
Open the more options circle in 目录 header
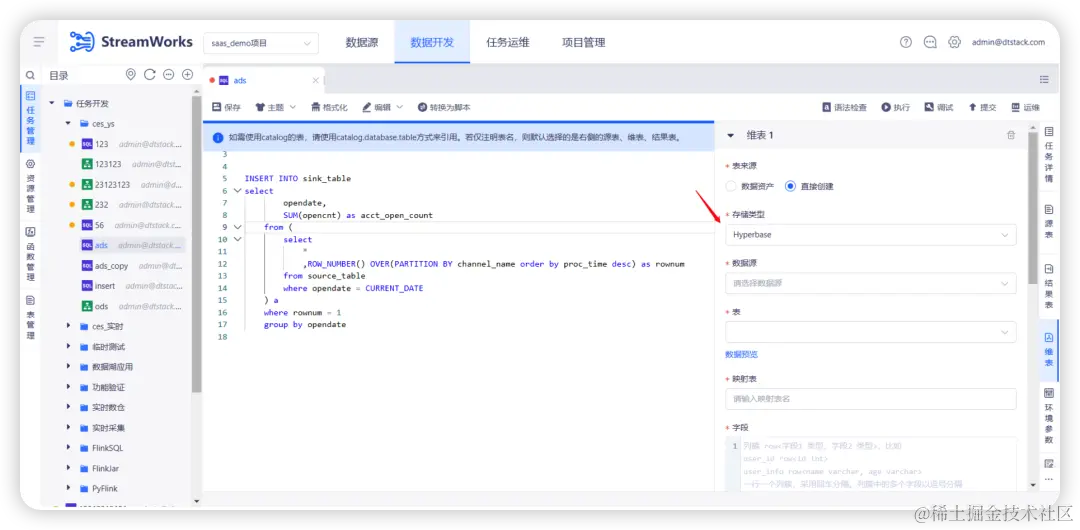click(168, 75)
